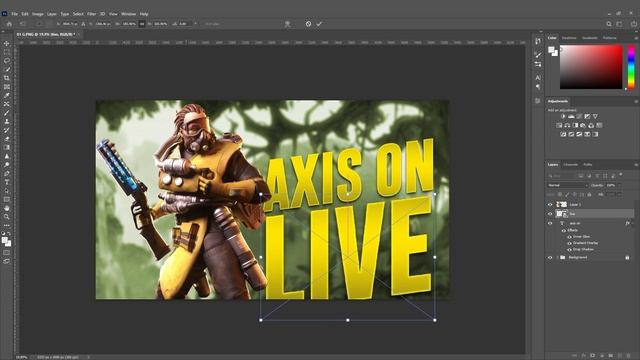Select the Brush tool
Image resolution: width=640 pixels, height=360 pixels.
pos(7,113)
